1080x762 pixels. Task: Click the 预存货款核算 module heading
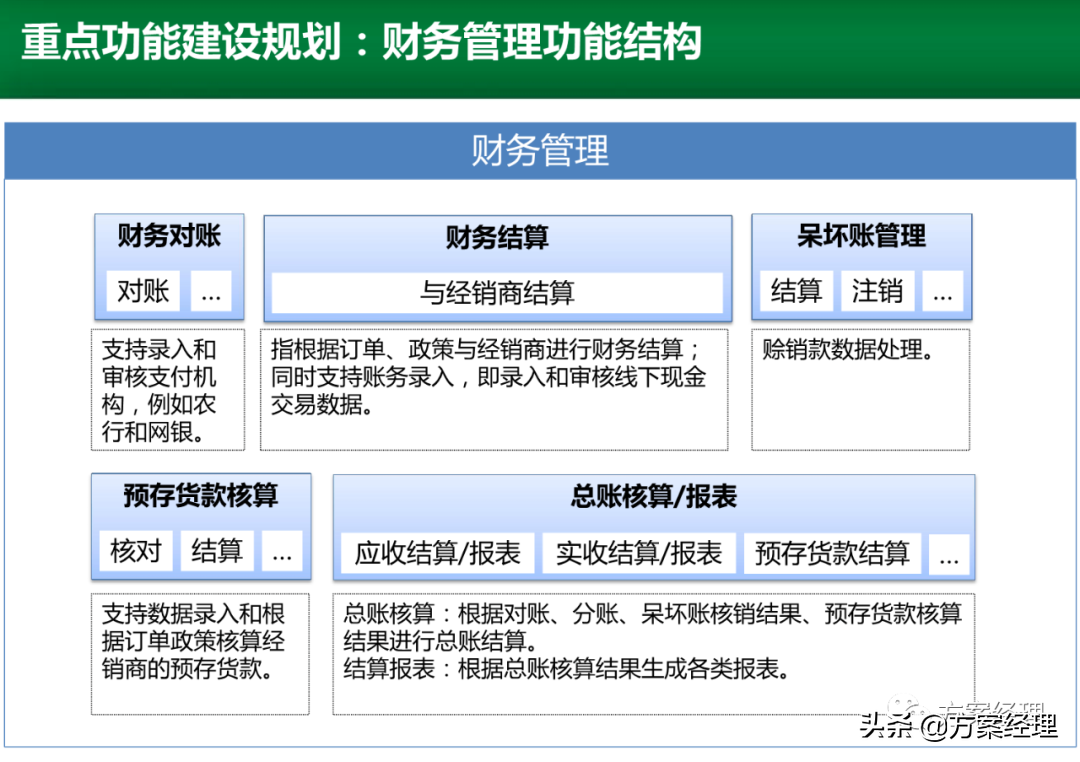(200, 495)
